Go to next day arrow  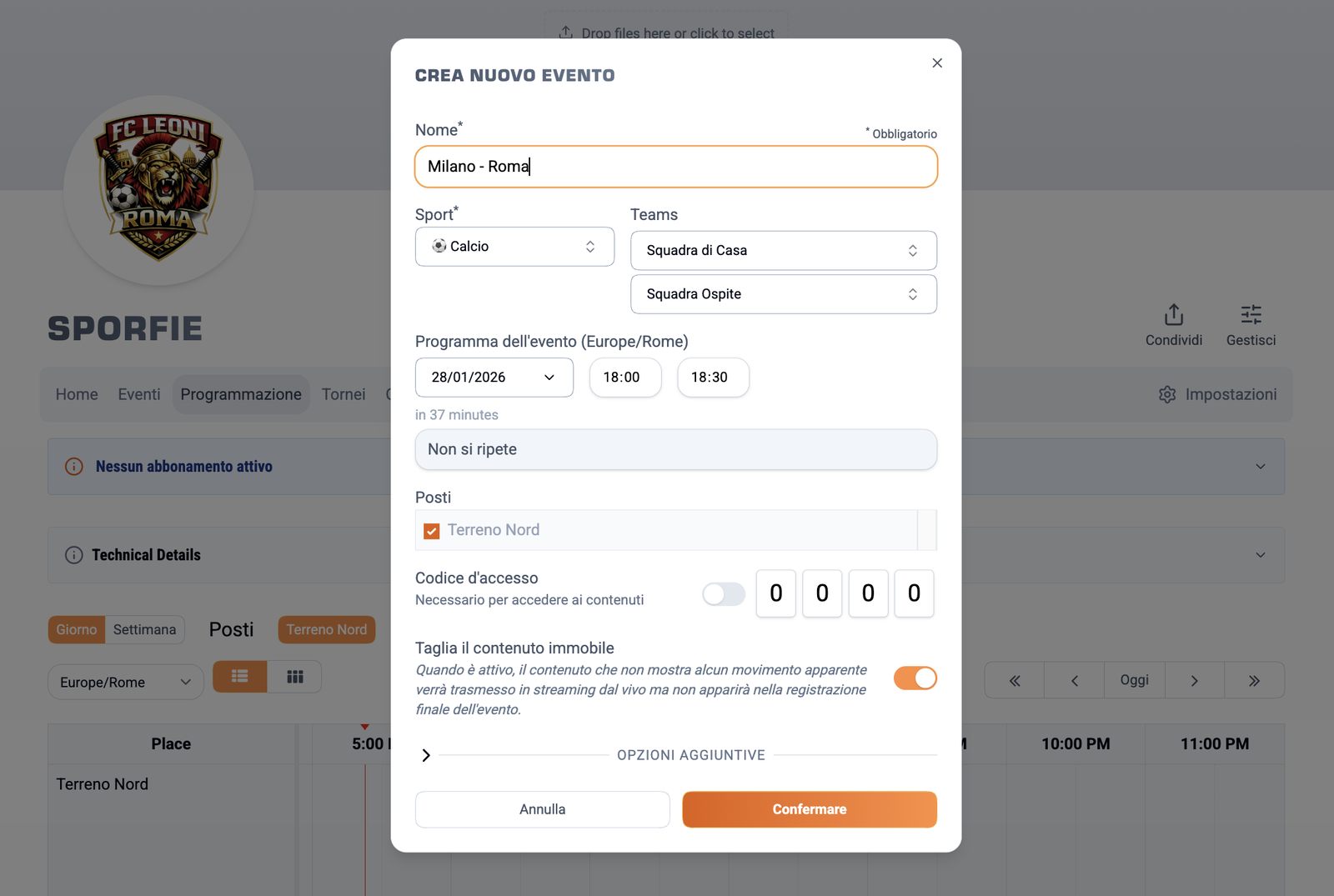point(1194,681)
